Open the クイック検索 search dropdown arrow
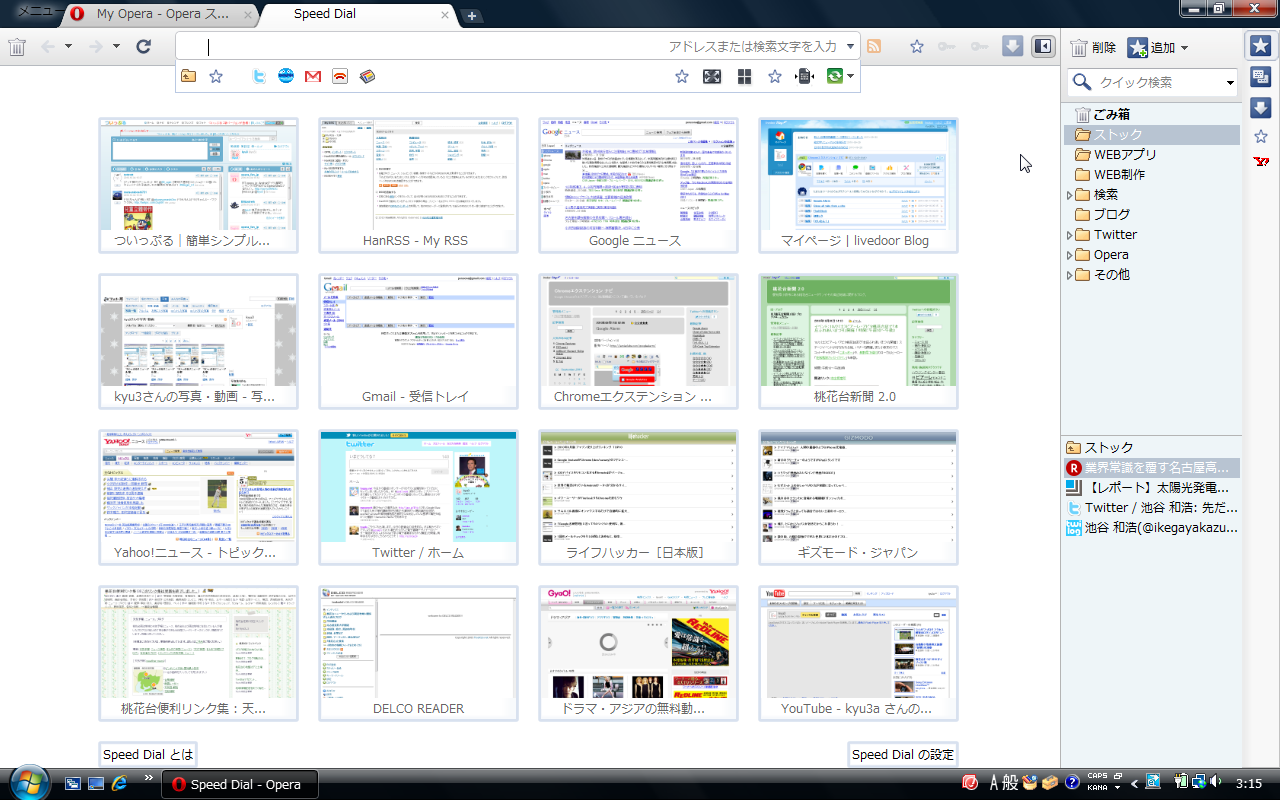The height and width of the screenshot is (800, 1280). point(1231,83)
